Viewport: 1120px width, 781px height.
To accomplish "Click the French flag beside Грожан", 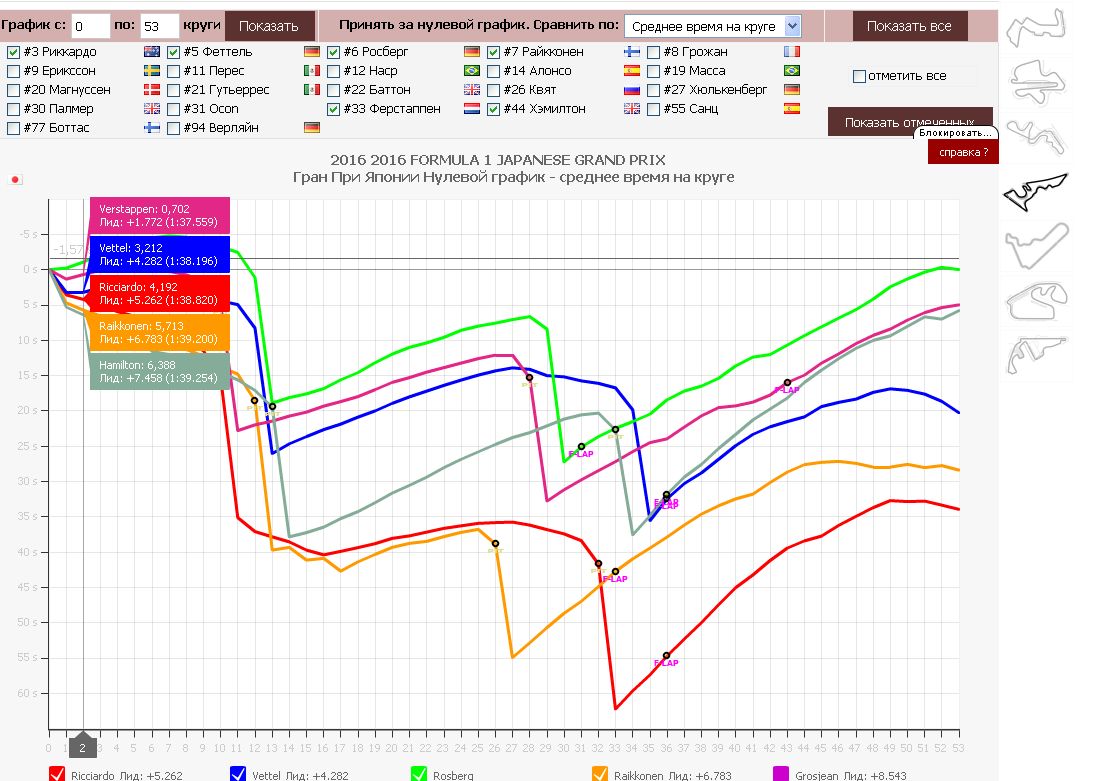I will (791, 51).
